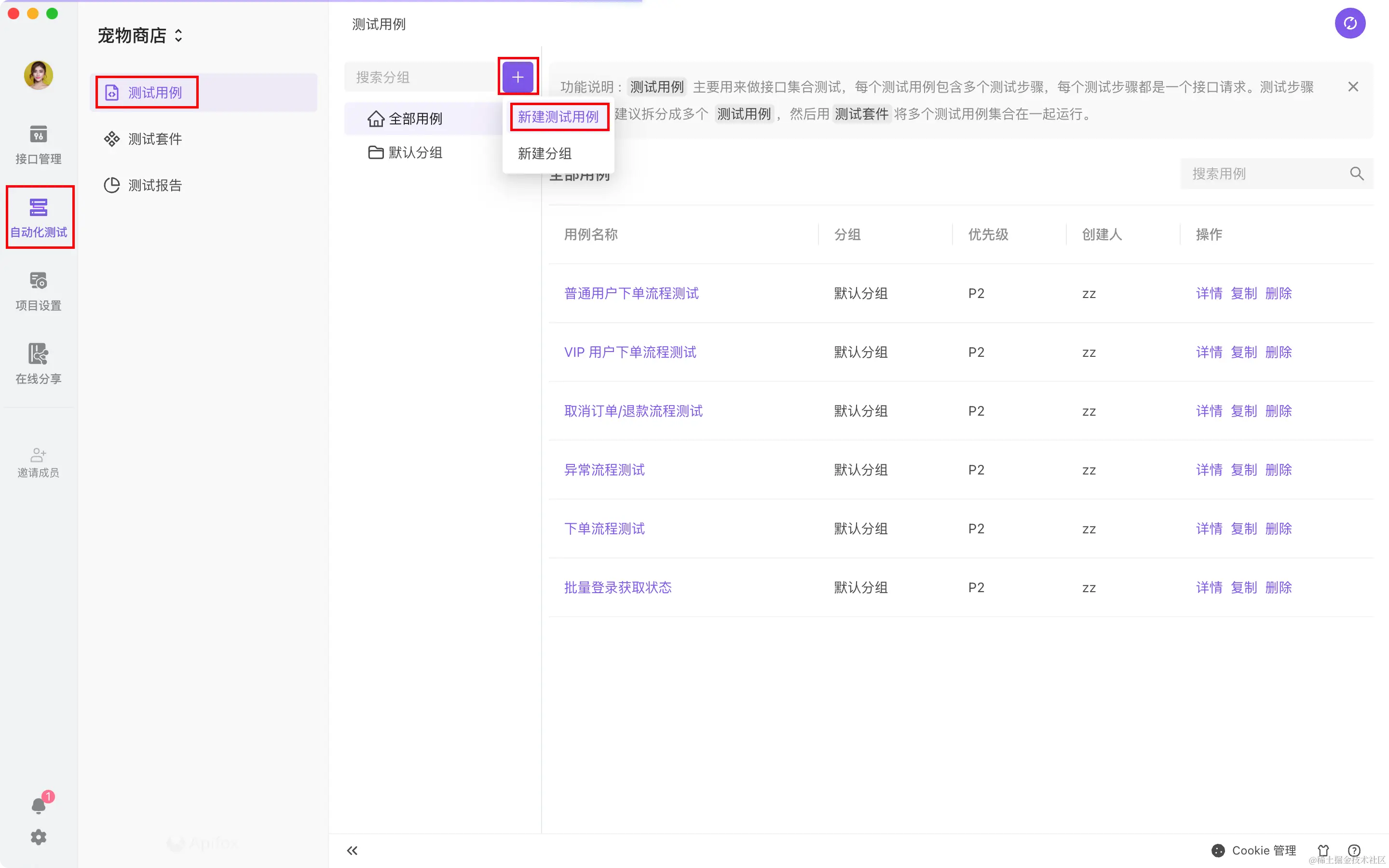Open 详情 for 普通用户下单流程测试
This screenshot has height=868, width=1389.
click(x=1209, y=293)
